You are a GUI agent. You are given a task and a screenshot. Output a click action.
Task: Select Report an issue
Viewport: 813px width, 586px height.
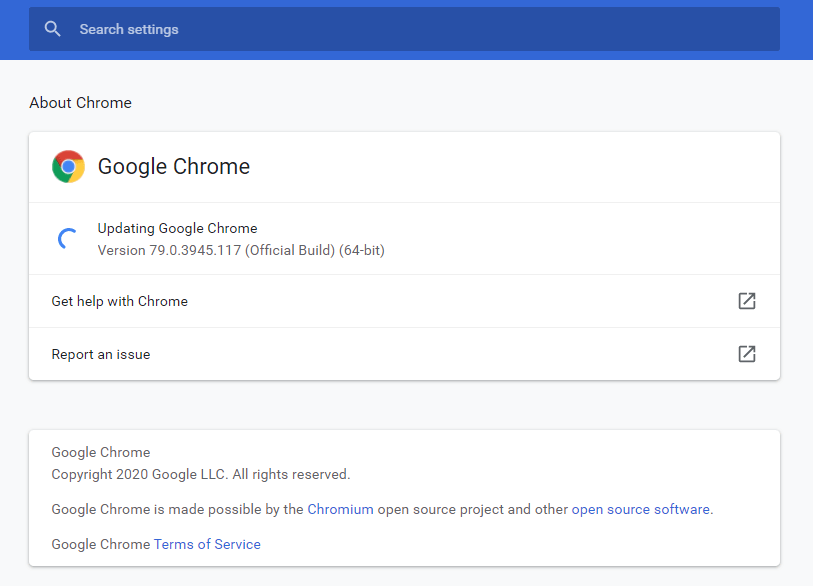click(x=101, y=354)
